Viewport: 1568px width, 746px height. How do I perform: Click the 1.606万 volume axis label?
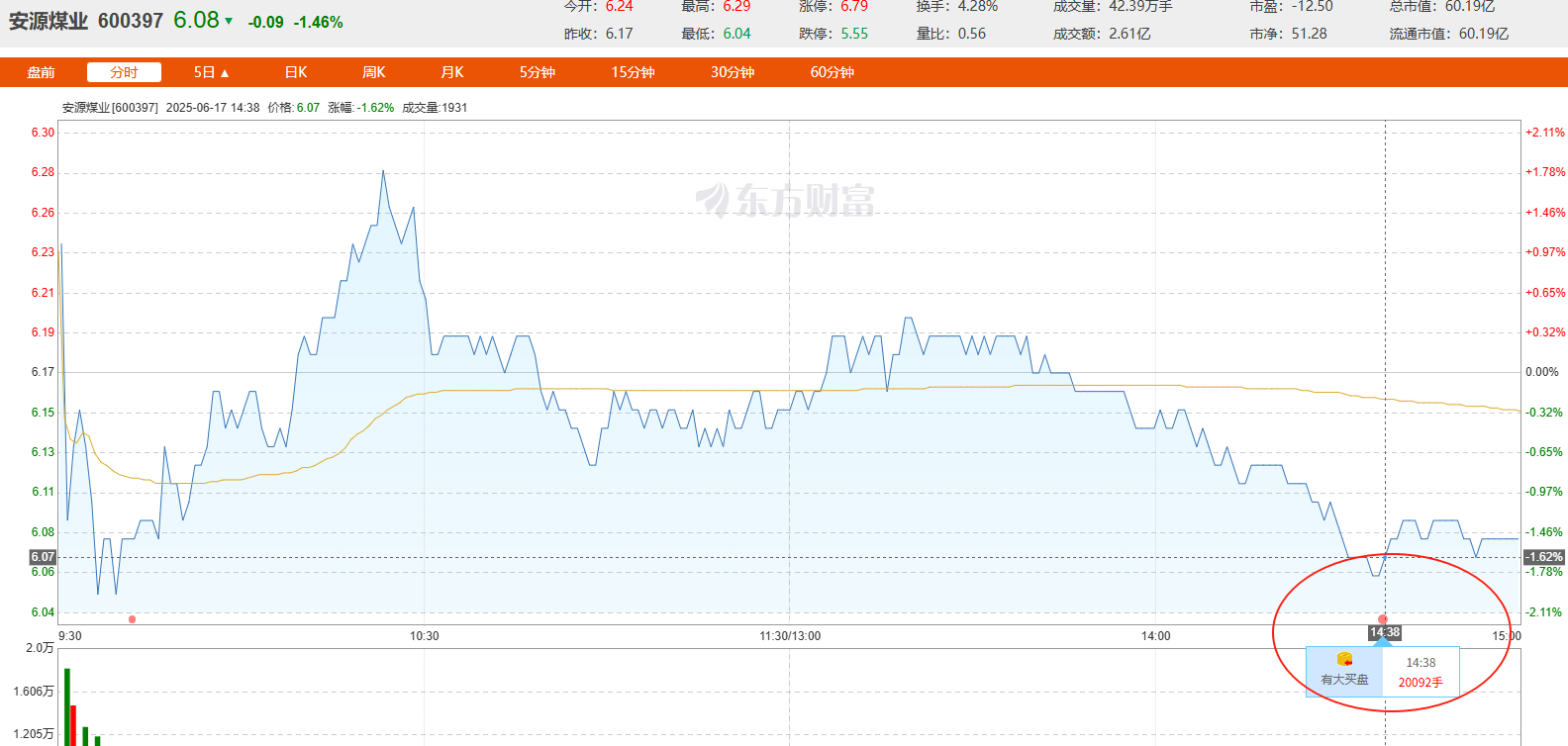pyautogui.click(x=34, y=692)
